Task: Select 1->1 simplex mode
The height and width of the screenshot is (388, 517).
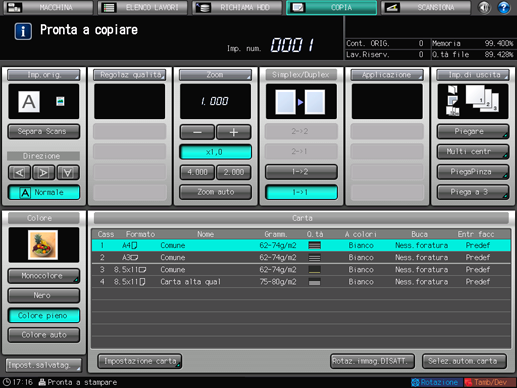Action: (x=301, y=192)
